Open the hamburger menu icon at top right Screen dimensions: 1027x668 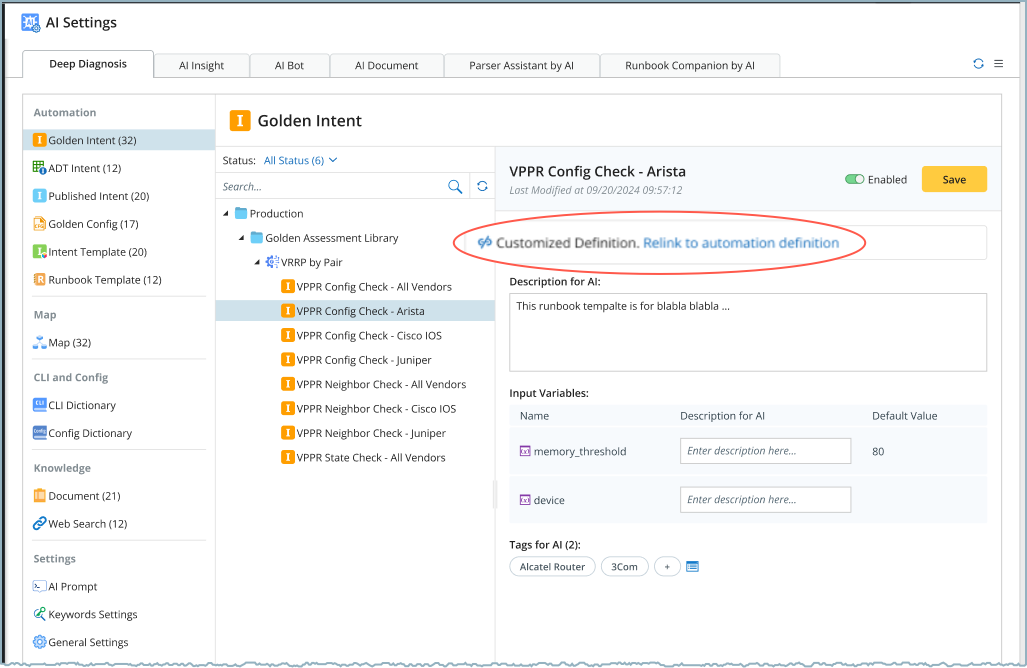coord(998,64)
